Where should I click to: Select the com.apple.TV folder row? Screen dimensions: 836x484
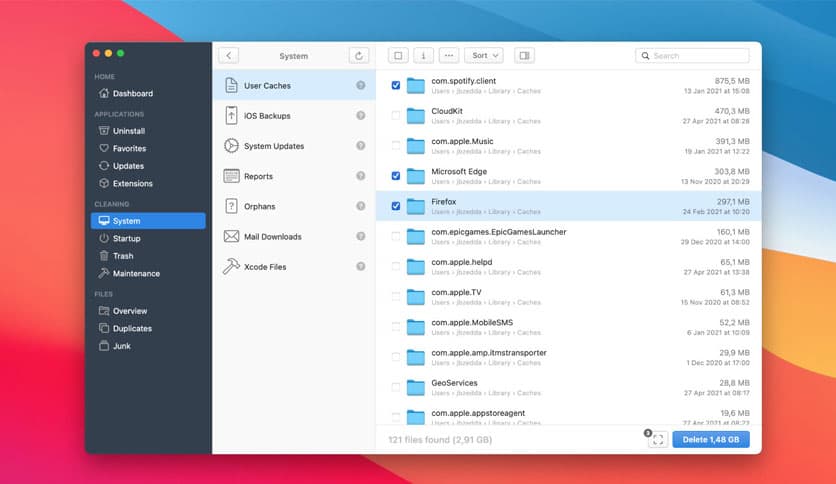point(568,297)
